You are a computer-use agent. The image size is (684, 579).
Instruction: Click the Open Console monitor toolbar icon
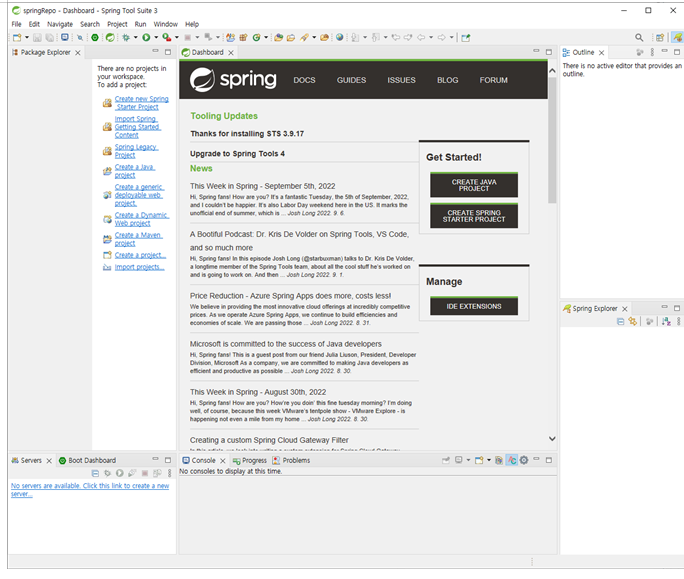pos(65,38)
